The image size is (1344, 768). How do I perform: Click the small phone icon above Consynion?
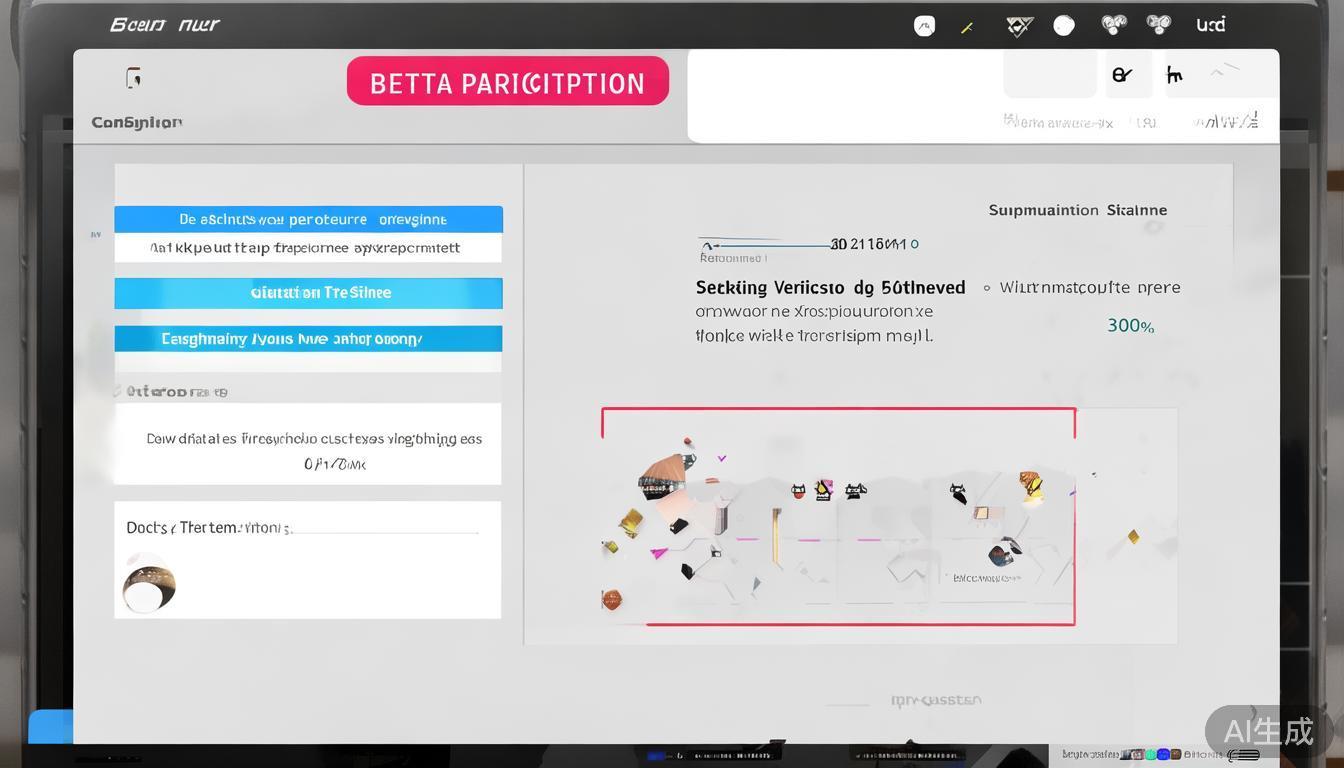133,78
